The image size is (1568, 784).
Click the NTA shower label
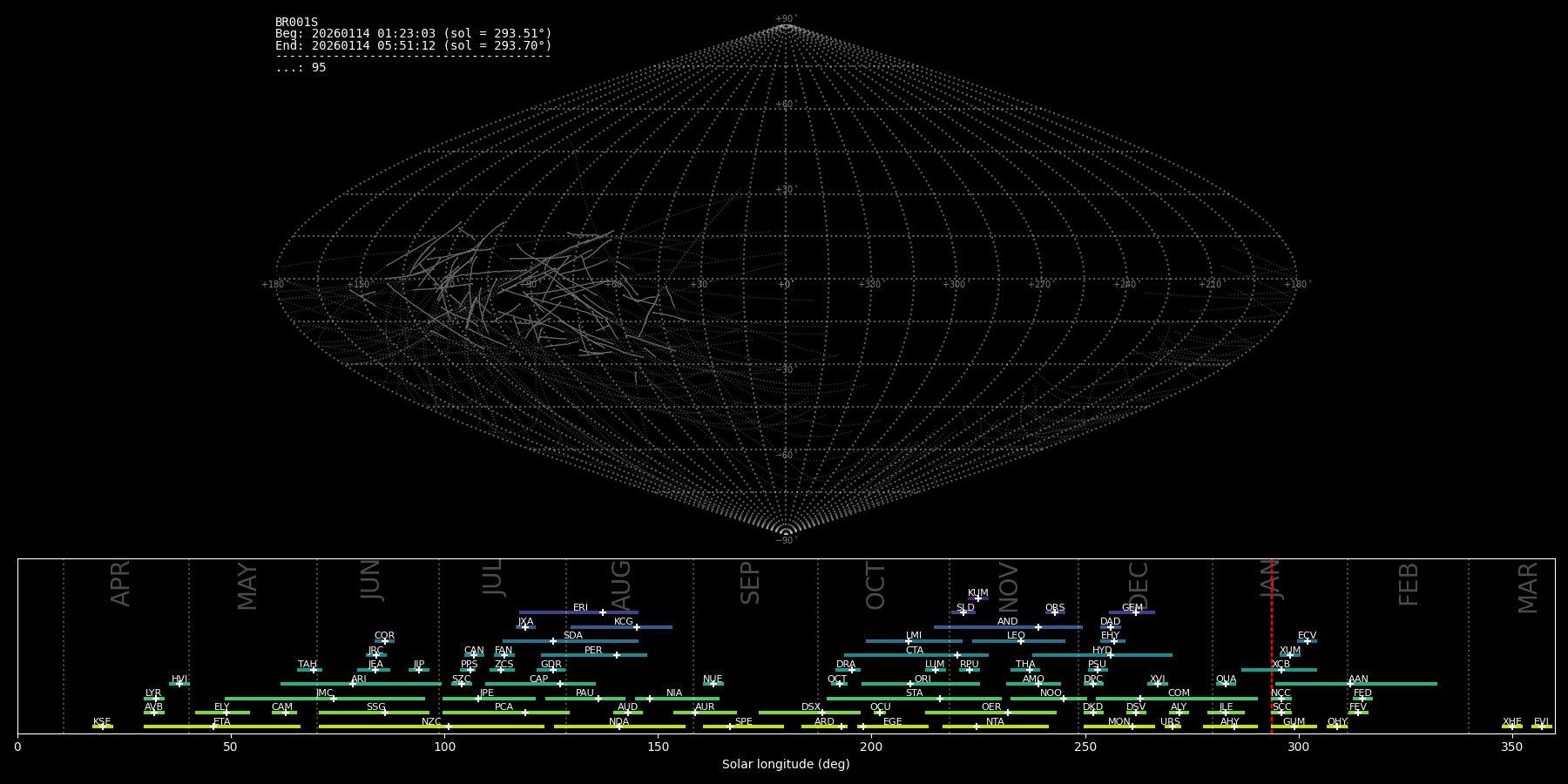point(995,722)
